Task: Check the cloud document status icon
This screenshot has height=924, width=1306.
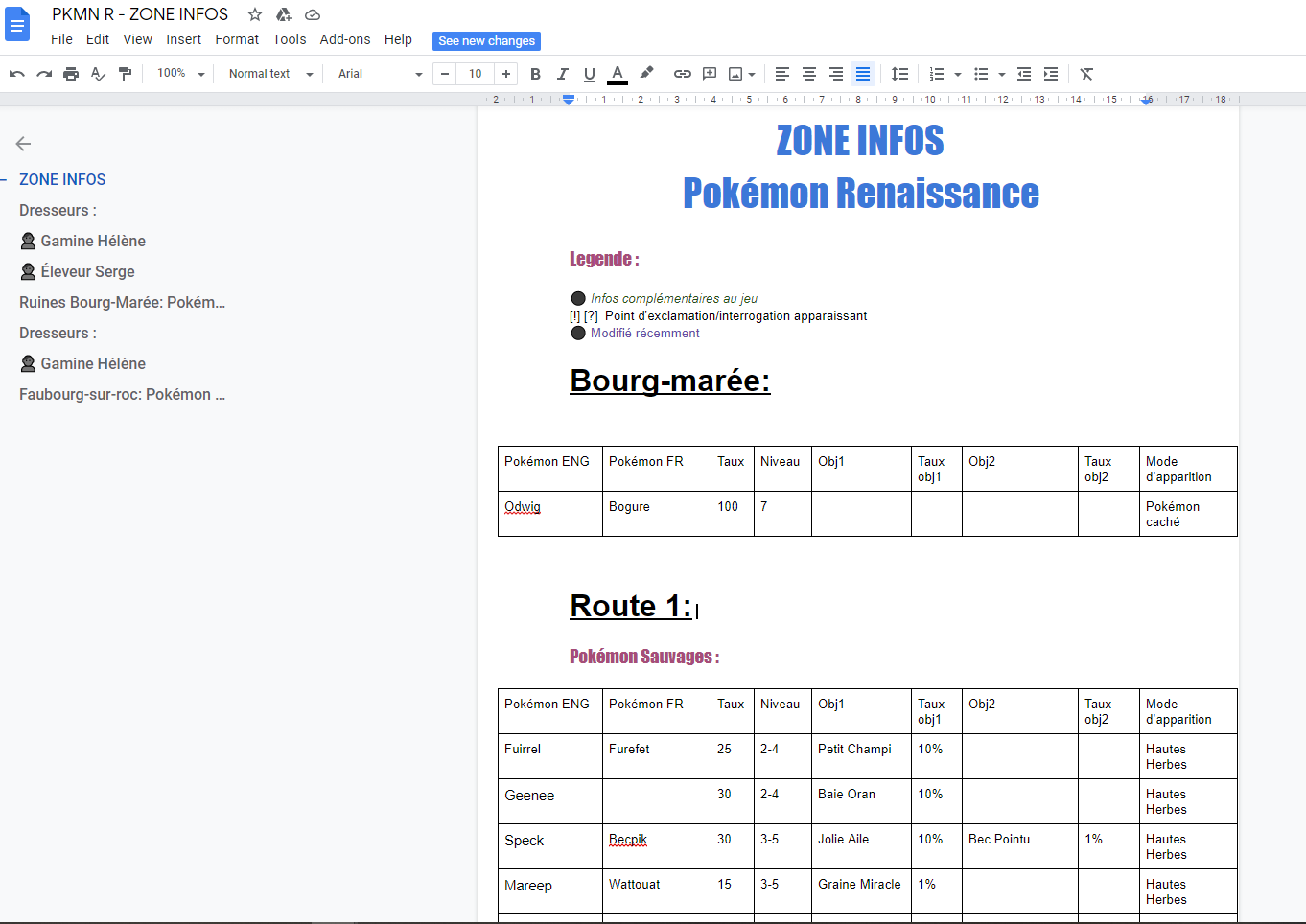Action: 313,14
